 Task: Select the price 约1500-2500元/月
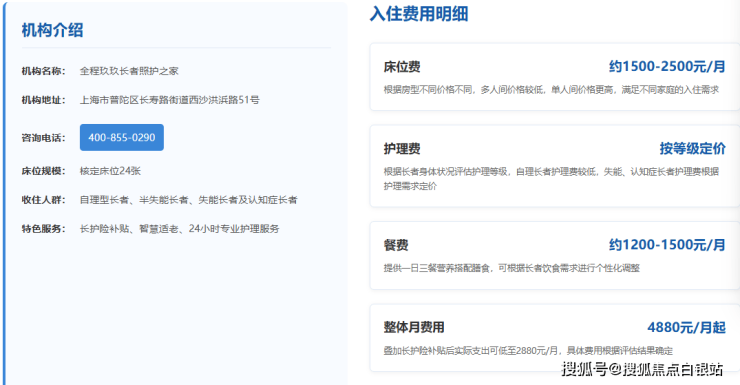667,67
